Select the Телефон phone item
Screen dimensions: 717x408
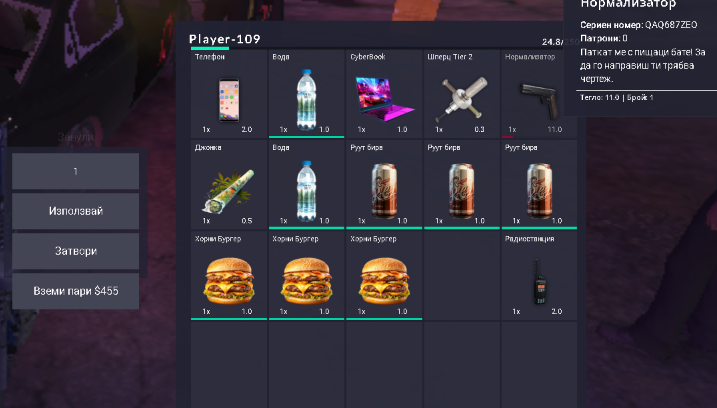pos(229,94)
